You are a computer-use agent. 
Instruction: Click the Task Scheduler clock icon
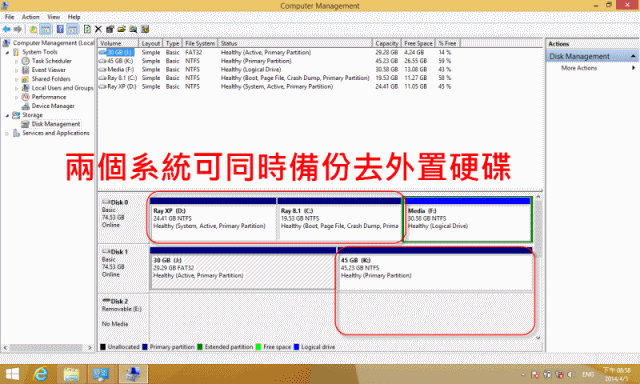pyautogui.click(x=25, y=61)
